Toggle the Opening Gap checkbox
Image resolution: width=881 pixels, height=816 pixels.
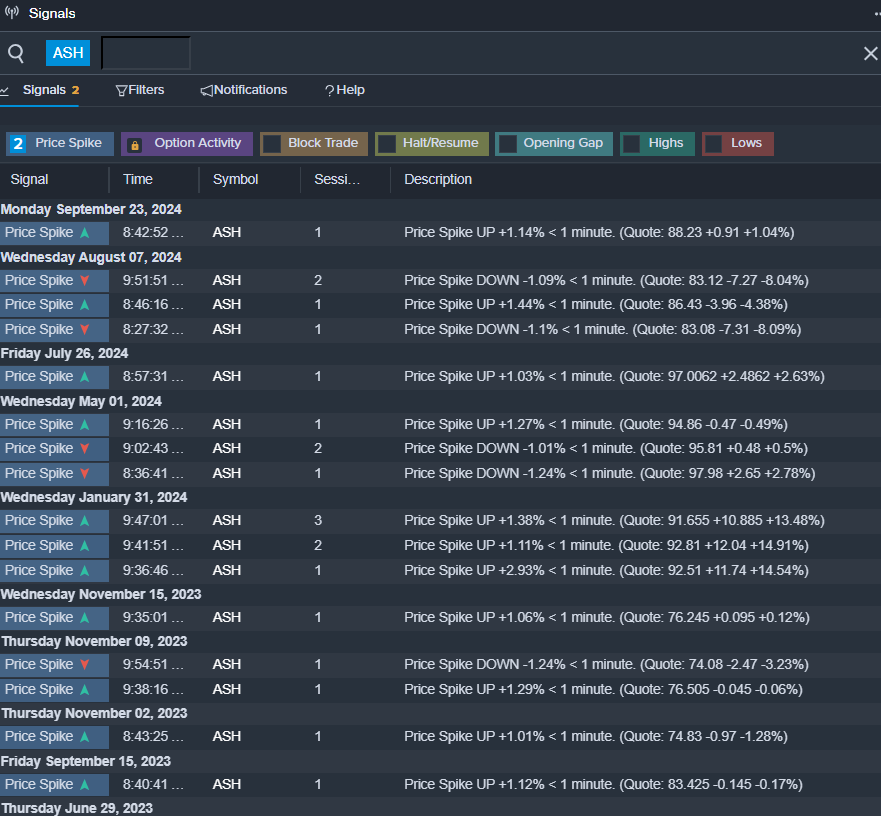pyautogui.click(x=507, y=144)
